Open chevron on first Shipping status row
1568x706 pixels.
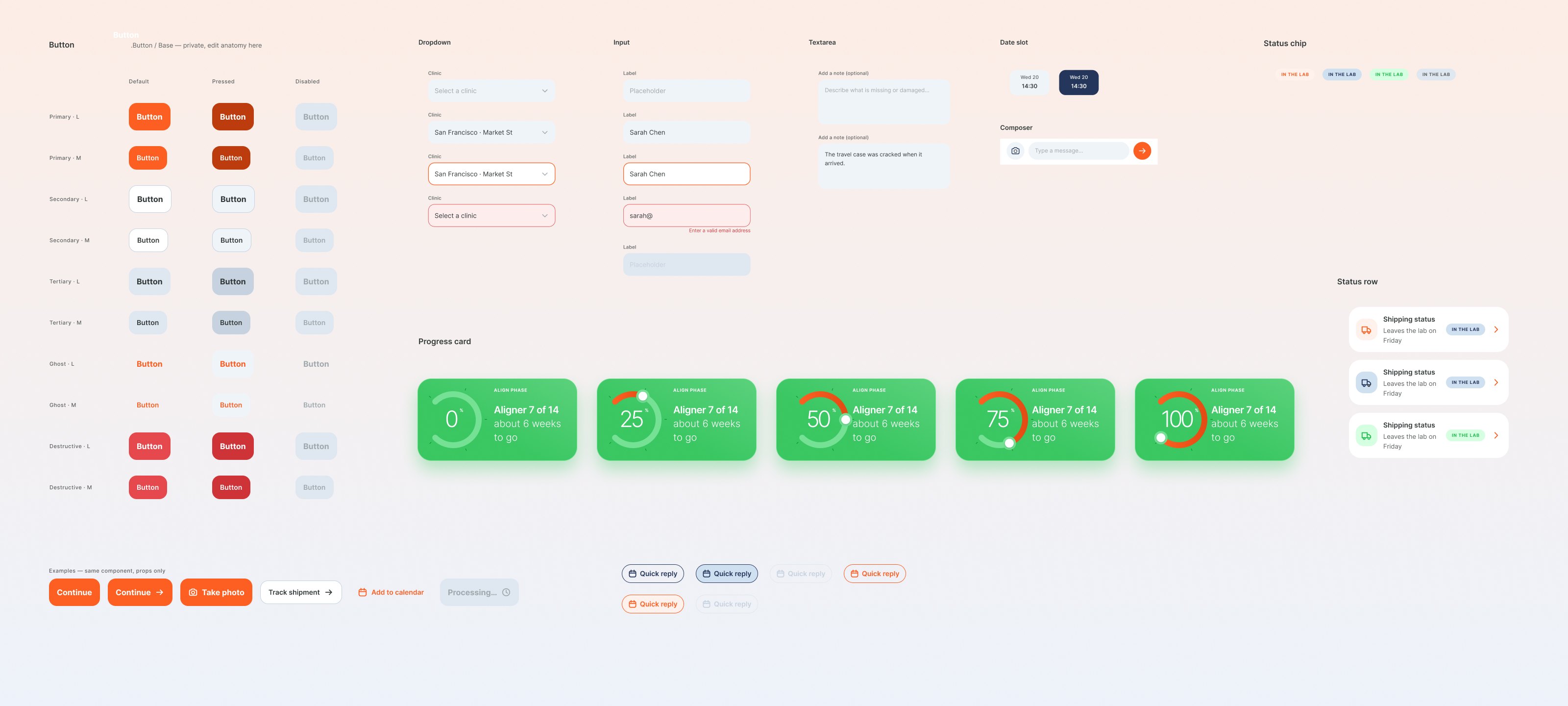pyautogui.click(x=1496, y=329)
